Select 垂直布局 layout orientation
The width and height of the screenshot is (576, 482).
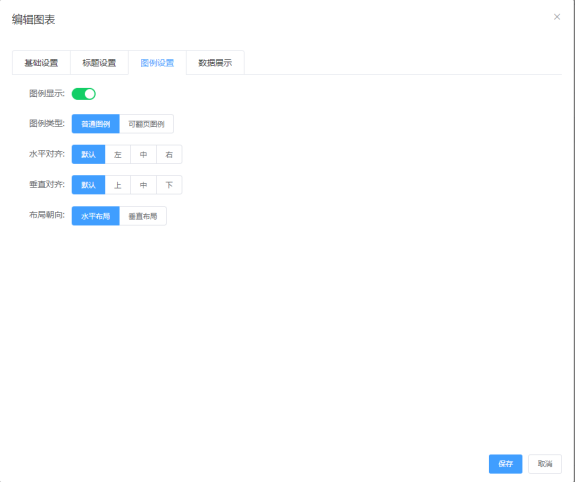(x=143, y=216)
